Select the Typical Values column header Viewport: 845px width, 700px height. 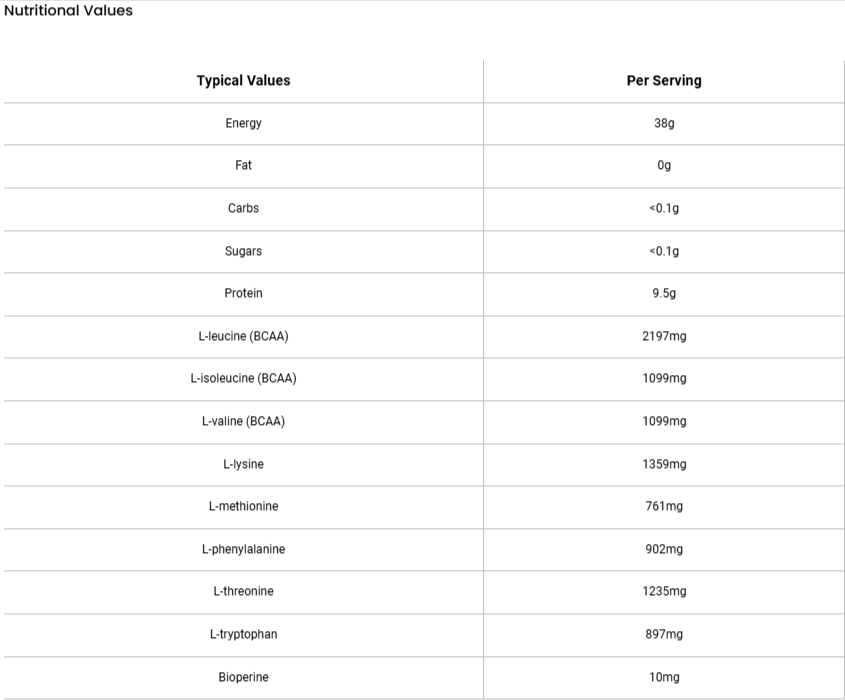coord(243,81)
